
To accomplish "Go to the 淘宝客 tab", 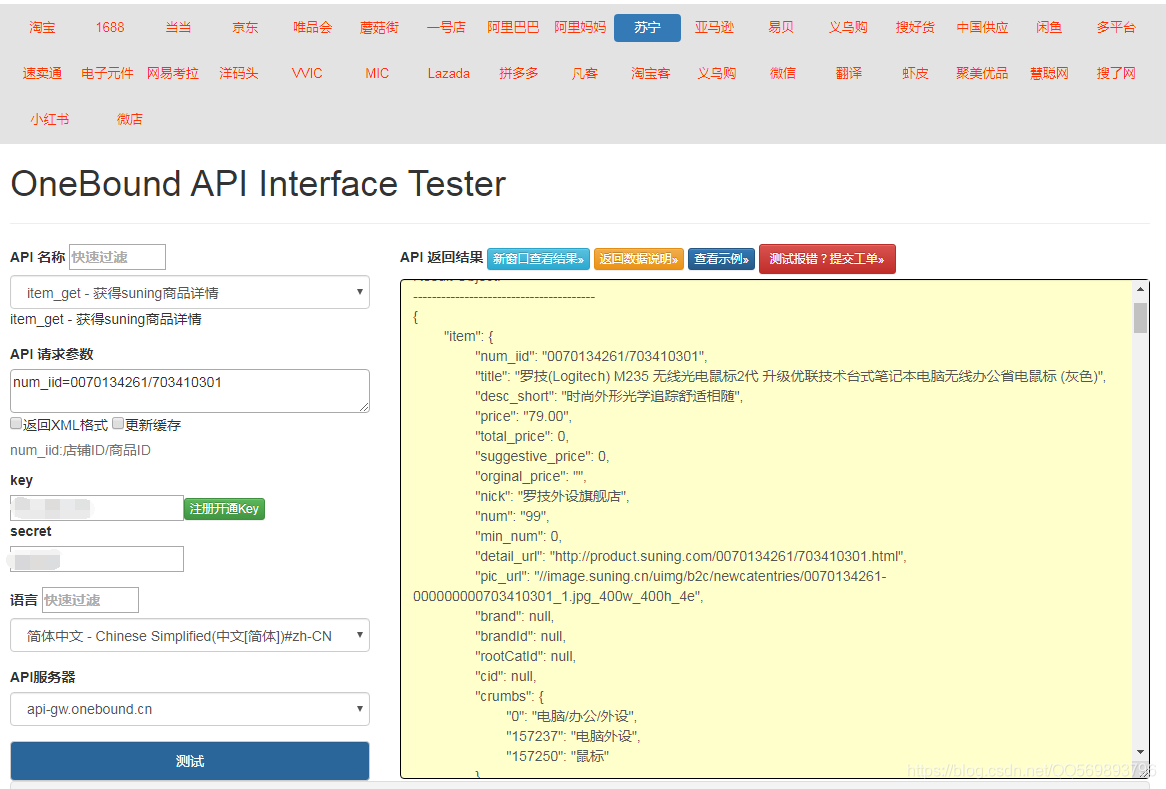I will pos(651,73).
